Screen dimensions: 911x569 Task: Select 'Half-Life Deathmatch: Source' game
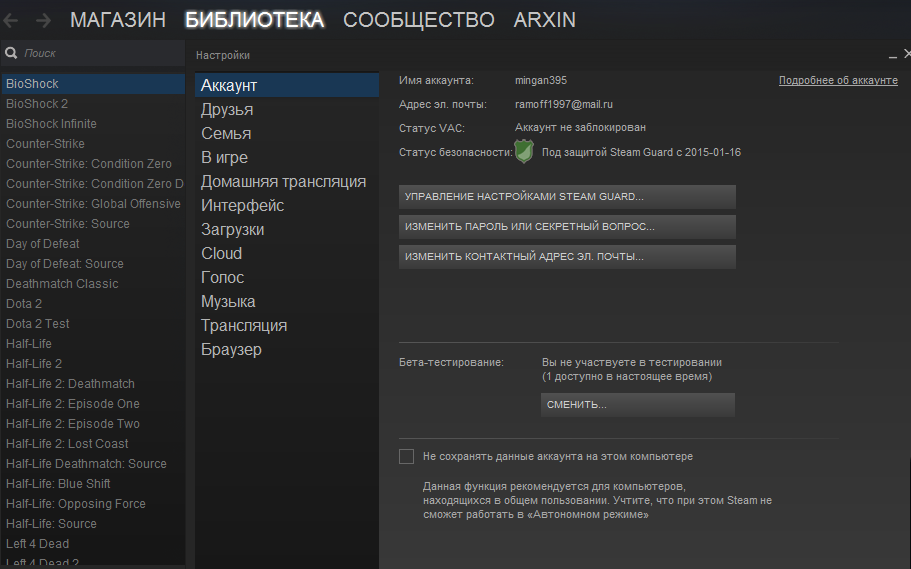tap(93, 464)
